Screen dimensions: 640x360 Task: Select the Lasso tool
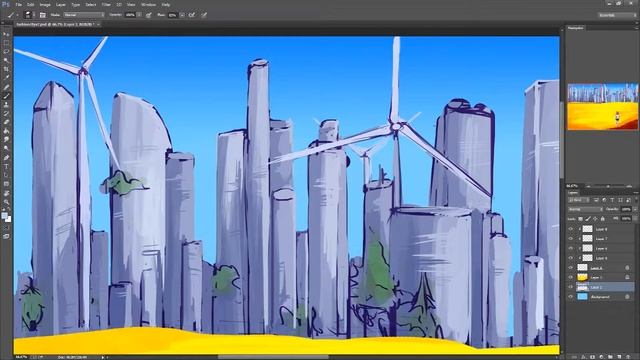pos(6,52)
